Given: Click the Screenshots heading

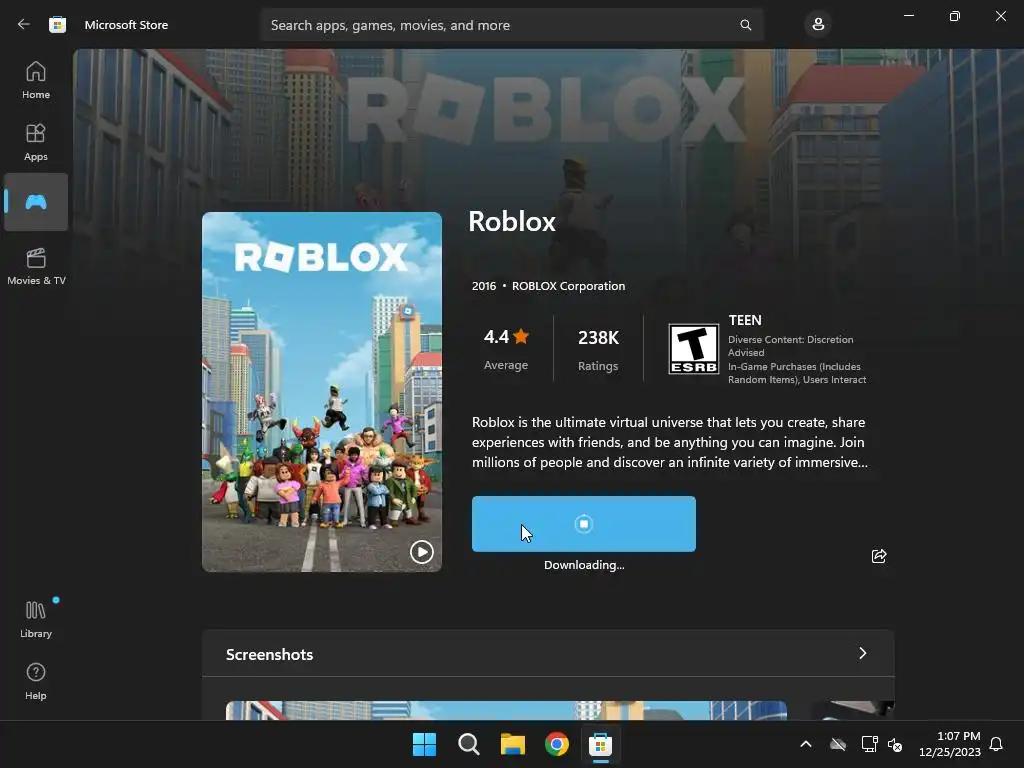Looking at the screenshot, I should (269, 654).
